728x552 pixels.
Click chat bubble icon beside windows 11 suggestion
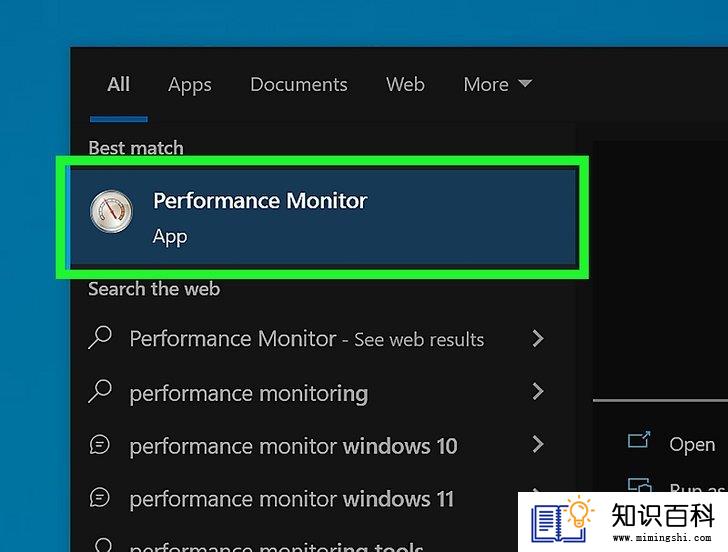point(99,498)
